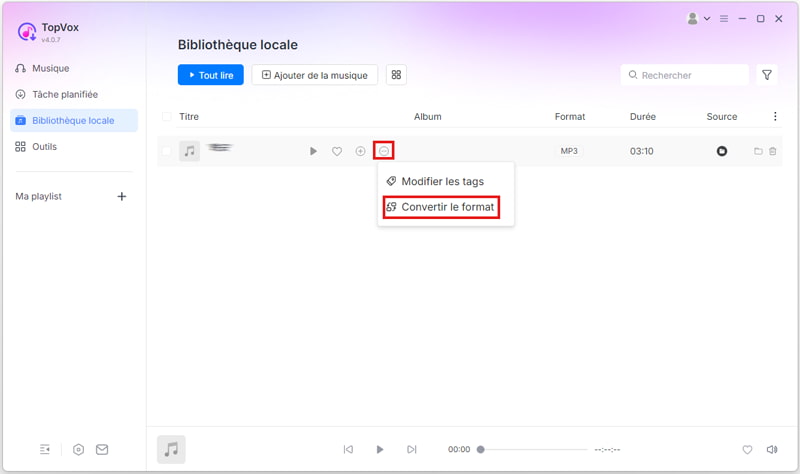Image resolution: width=800 pixels, height=474 pixels.
Task: Open the column options three-dot menu
Action: point(775,117)
